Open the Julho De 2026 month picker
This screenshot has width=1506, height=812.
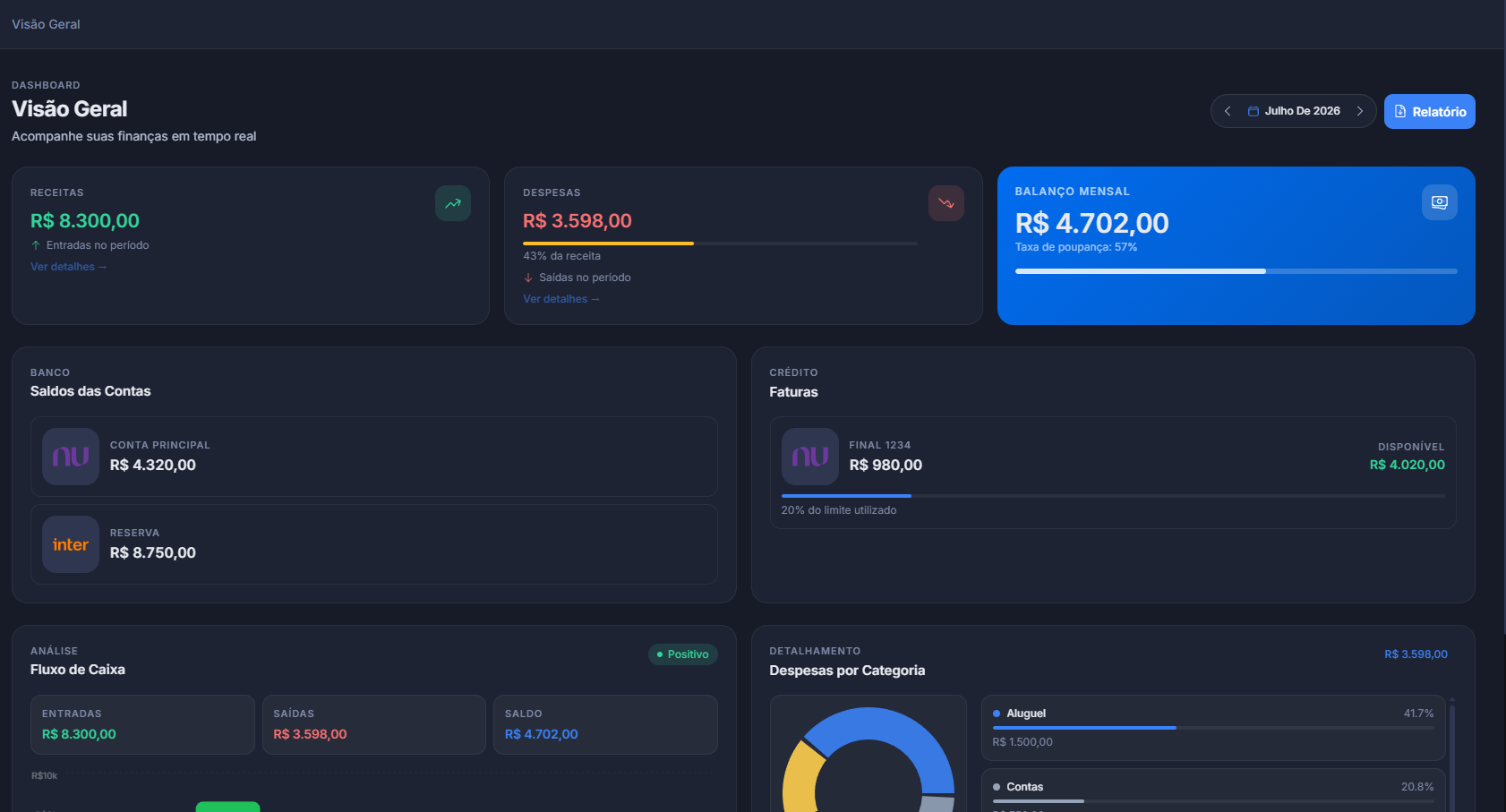pyautogui.click(x=1294, y=111)
